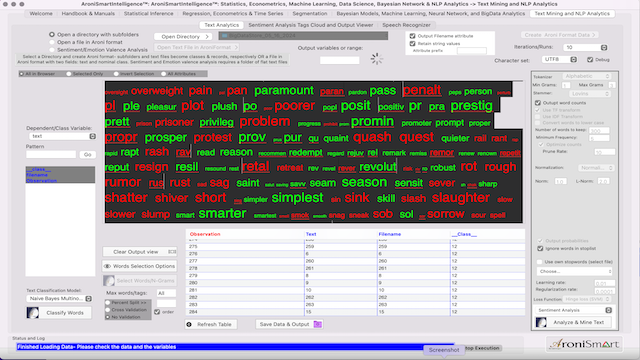Viewport: 640px width, 360px height.
Task: Click the blue status progress bar
Action: tap(235, 347)
